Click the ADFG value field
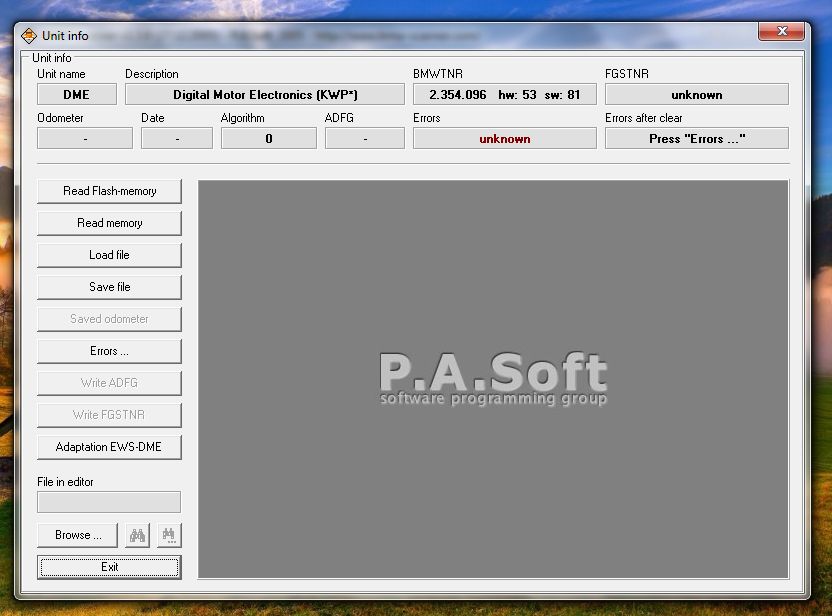Viewport: 832px width, 616px height. tap(365, 138)
